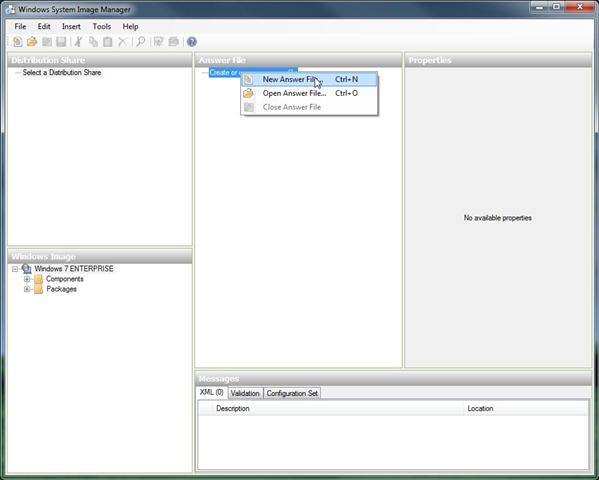
Task: Click the Find magnifier toolbar icon
Action: [x=141, y=42]
